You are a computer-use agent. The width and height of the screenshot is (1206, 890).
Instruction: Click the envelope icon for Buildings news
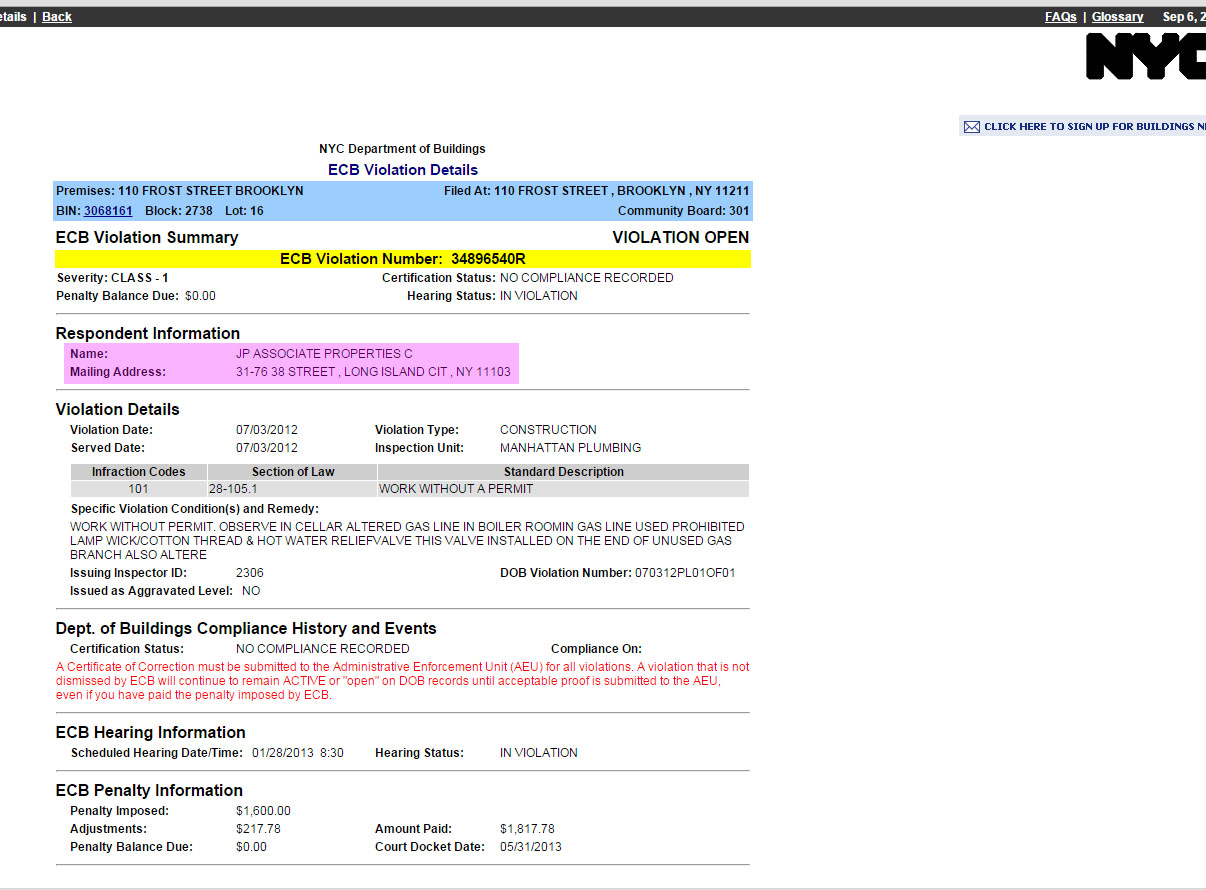coord(971,127)
